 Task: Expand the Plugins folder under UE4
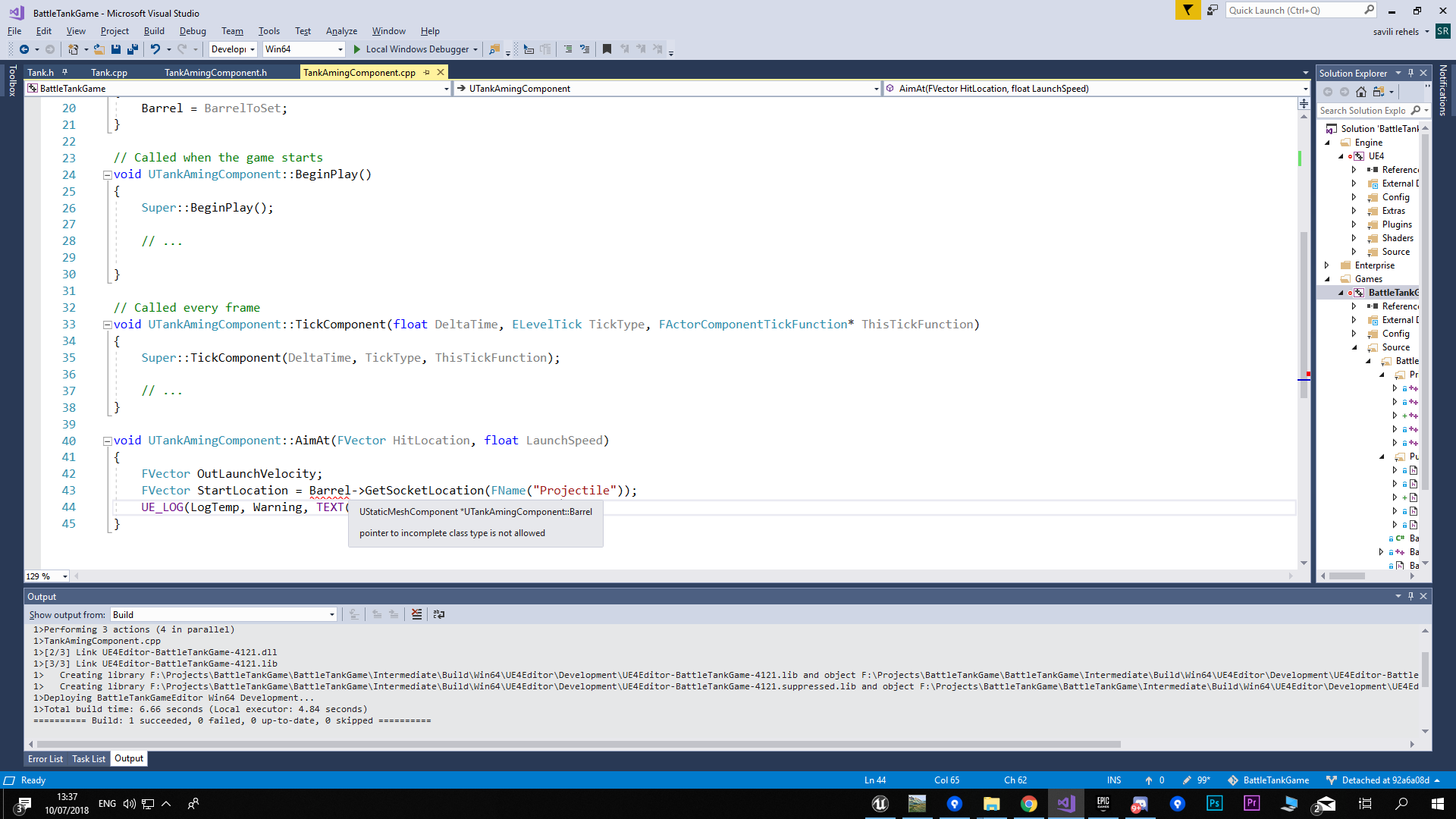(1354, 224)
